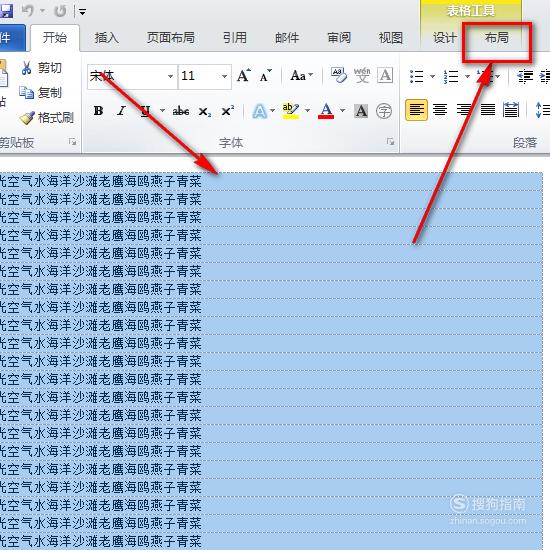Click the line spacing icon
The image size is (550, 550).
542,110
